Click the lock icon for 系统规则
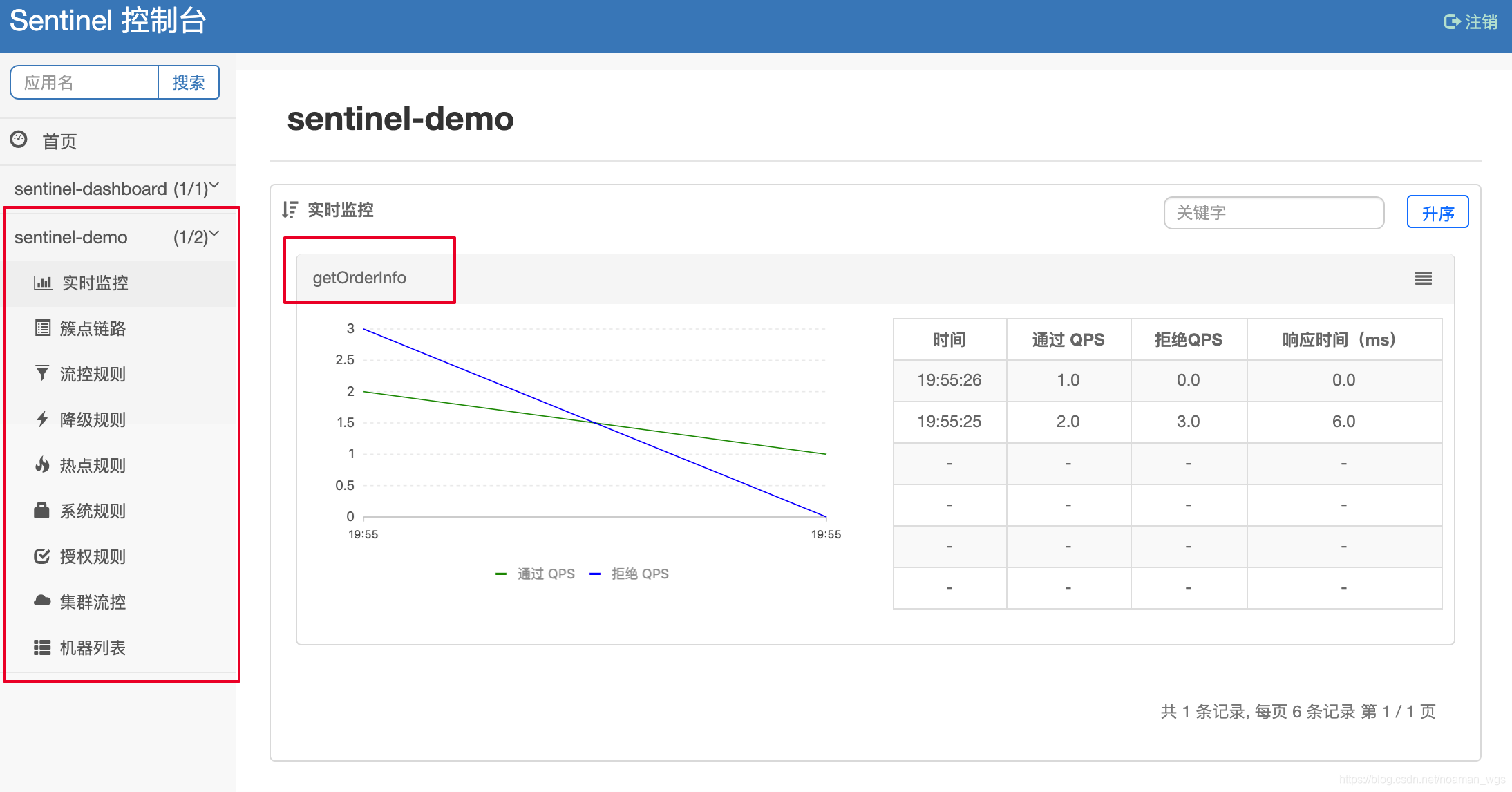This screenshot has width=1512, height=792. (41, 511)
